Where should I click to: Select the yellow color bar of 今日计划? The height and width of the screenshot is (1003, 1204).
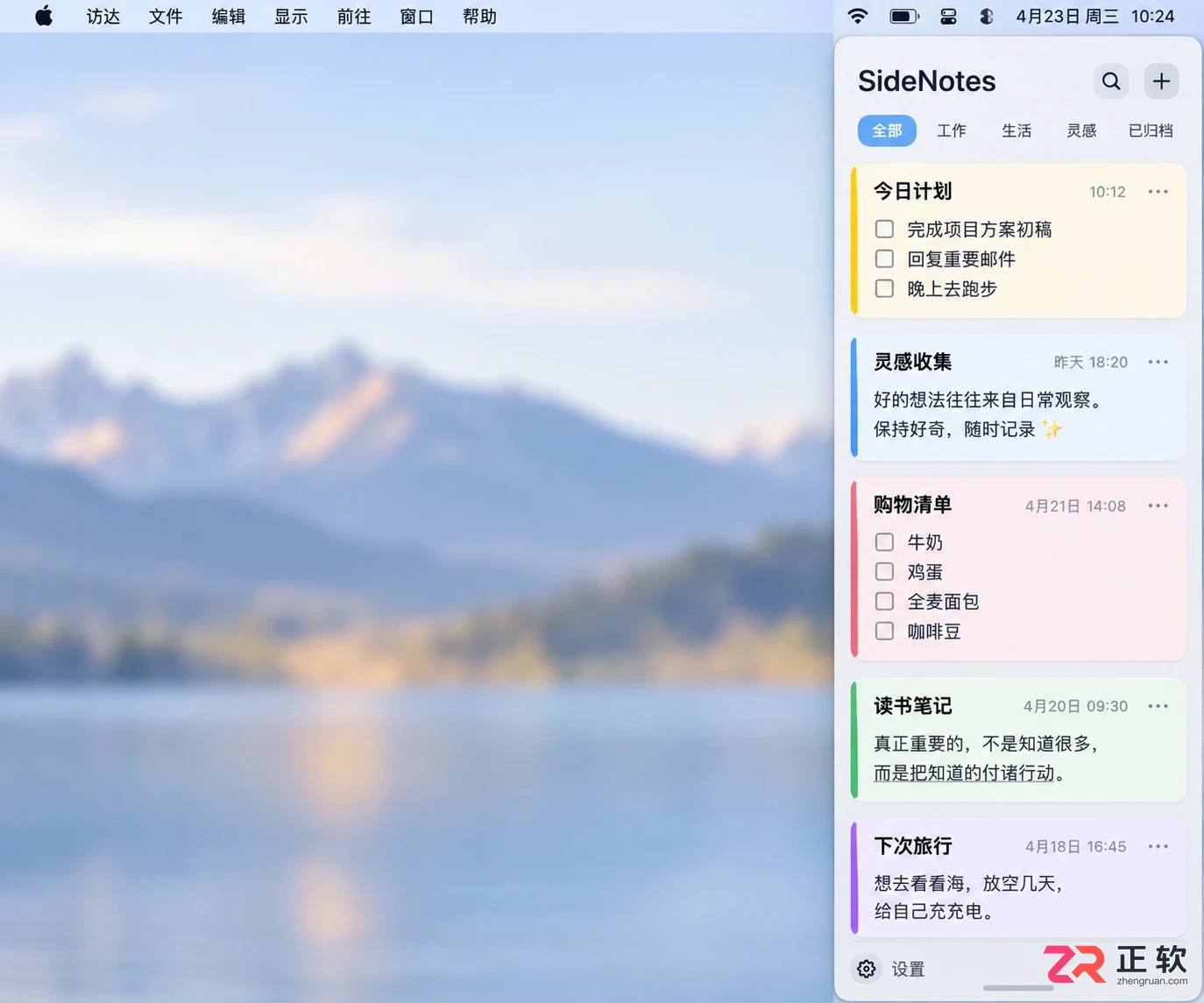(x=854, y=240)
